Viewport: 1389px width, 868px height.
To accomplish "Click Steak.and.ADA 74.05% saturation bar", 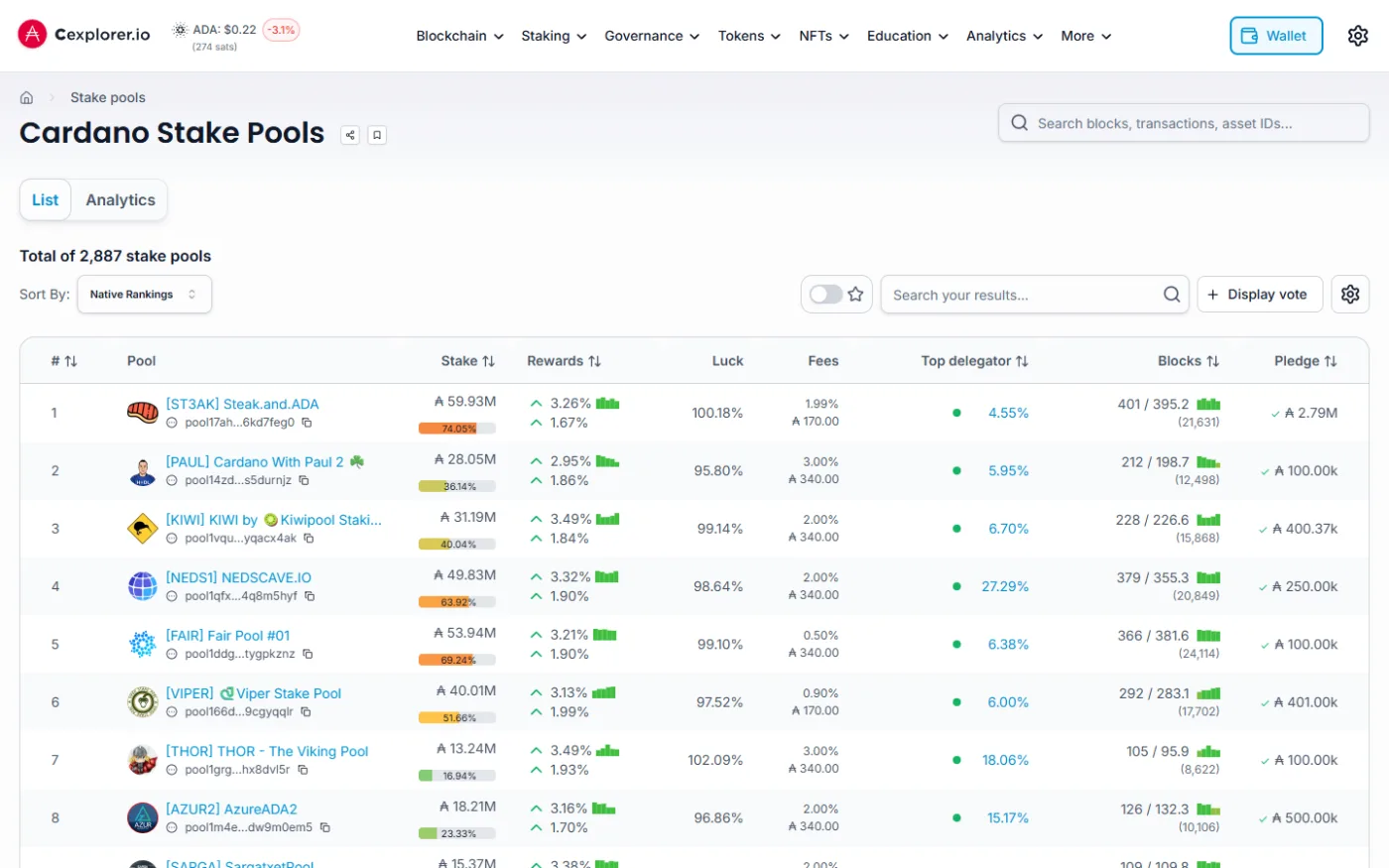I will 457,429.
